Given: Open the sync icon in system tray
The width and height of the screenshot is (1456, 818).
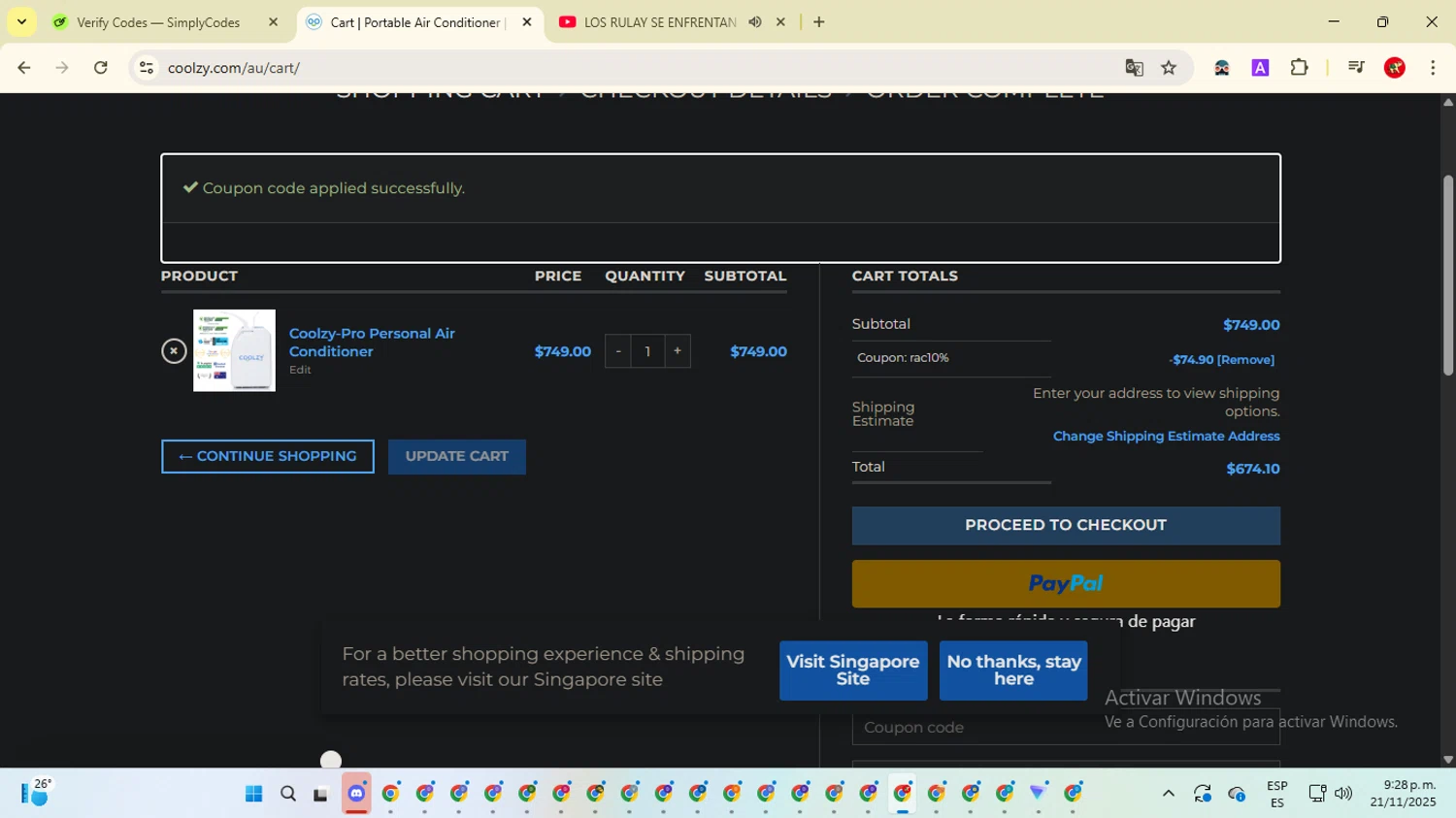Looking at the screenshot, I should pyautogui.click(x=1203, y=794).
